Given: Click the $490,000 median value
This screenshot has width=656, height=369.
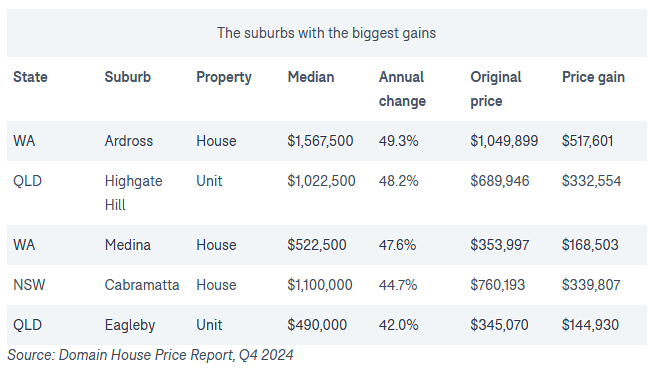Looking at the screenshot, I should click(x=317, y=325).
